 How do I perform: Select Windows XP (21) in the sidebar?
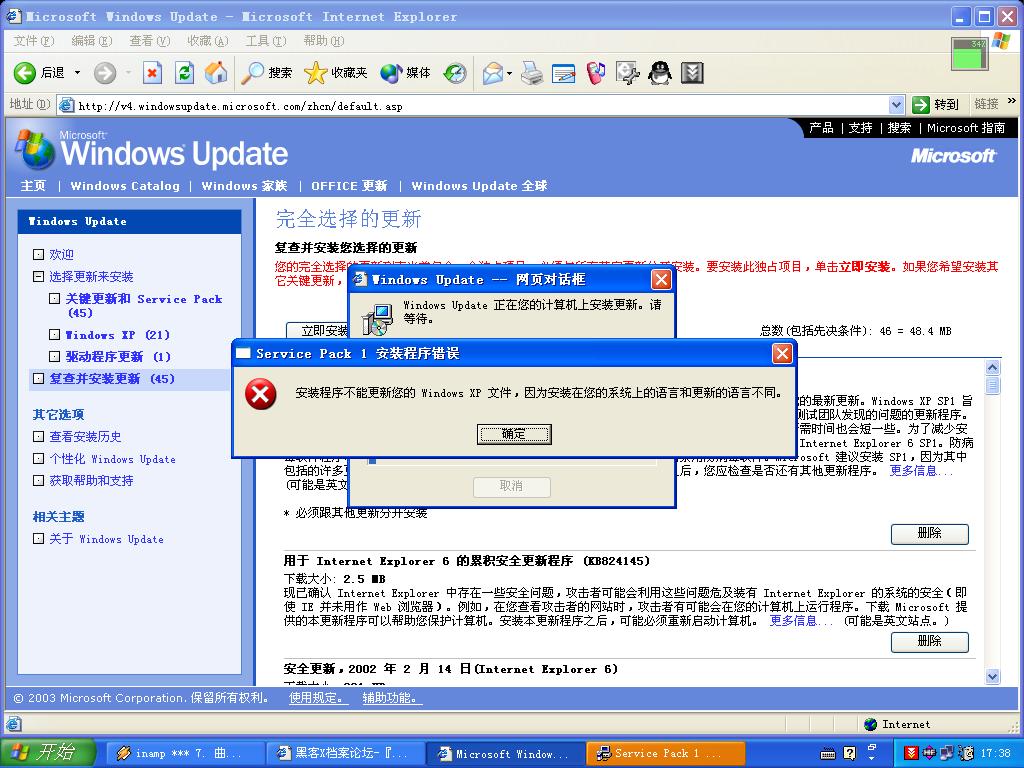[118, 335]
